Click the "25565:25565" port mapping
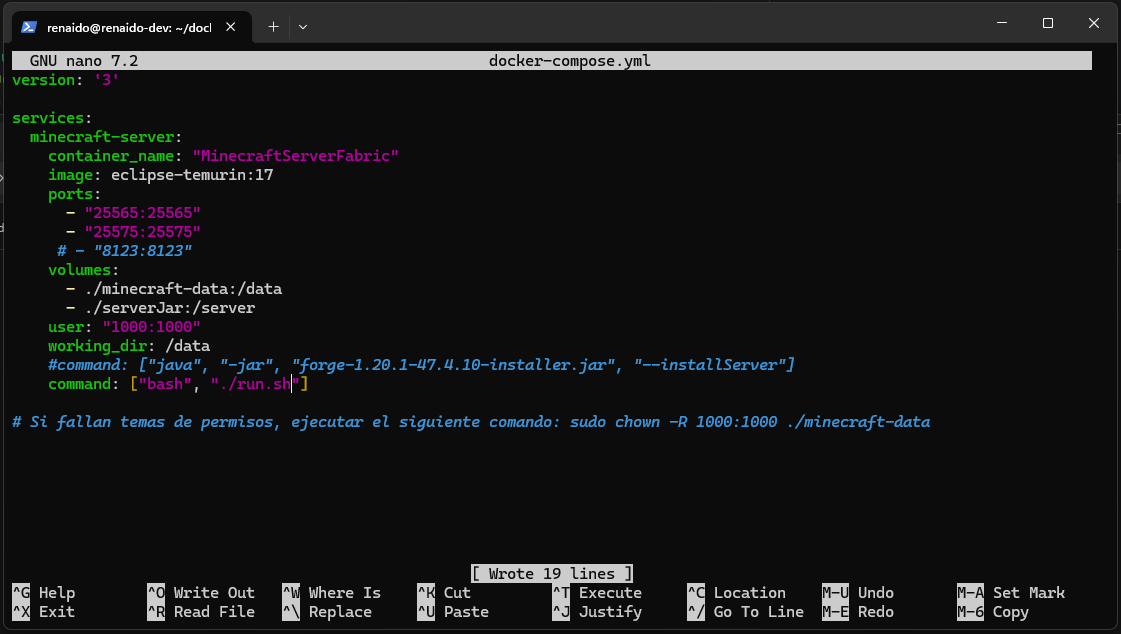Viewport: 1121px width, 634px height. [x=142, y=213]
